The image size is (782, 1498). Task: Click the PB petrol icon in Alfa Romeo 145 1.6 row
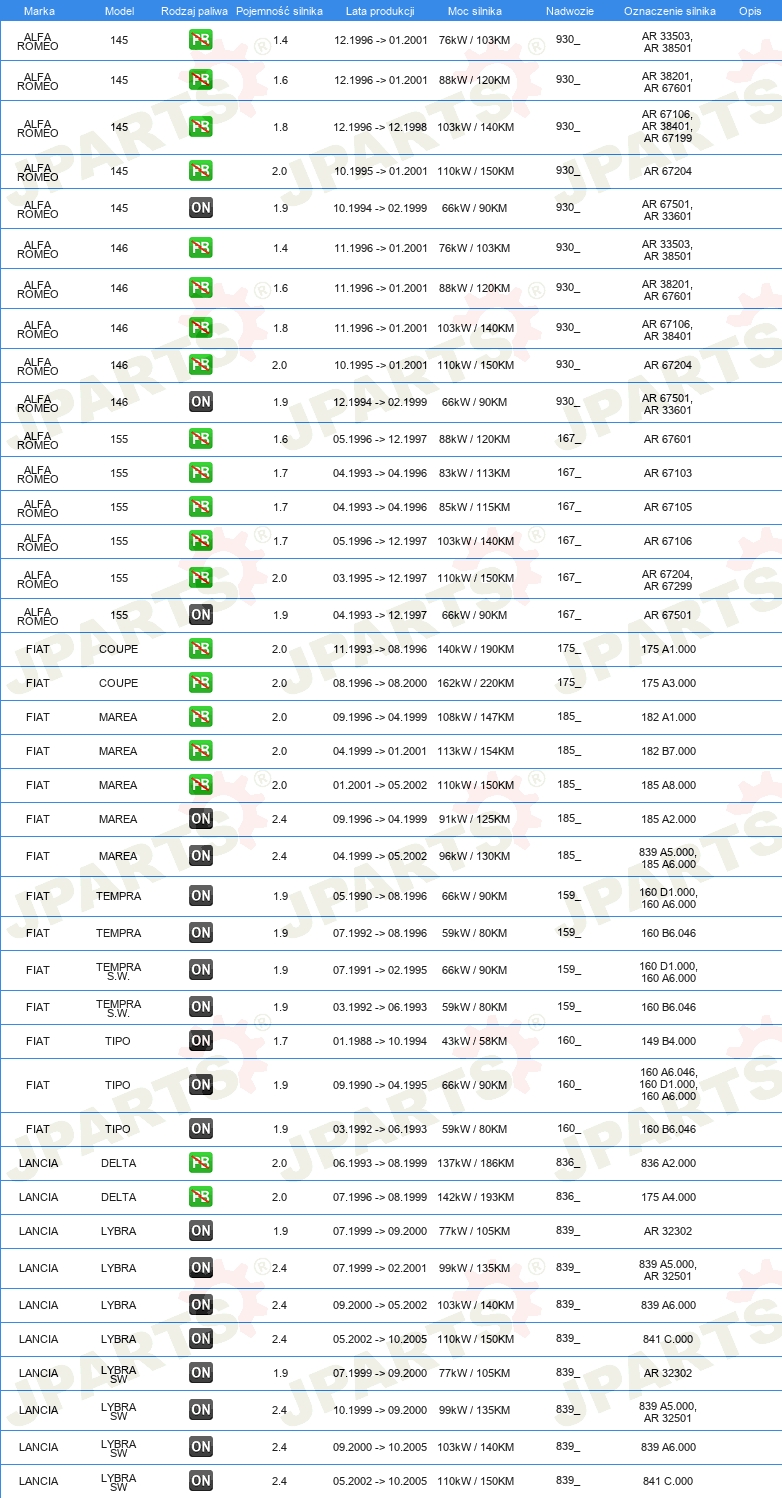(200, 80)
